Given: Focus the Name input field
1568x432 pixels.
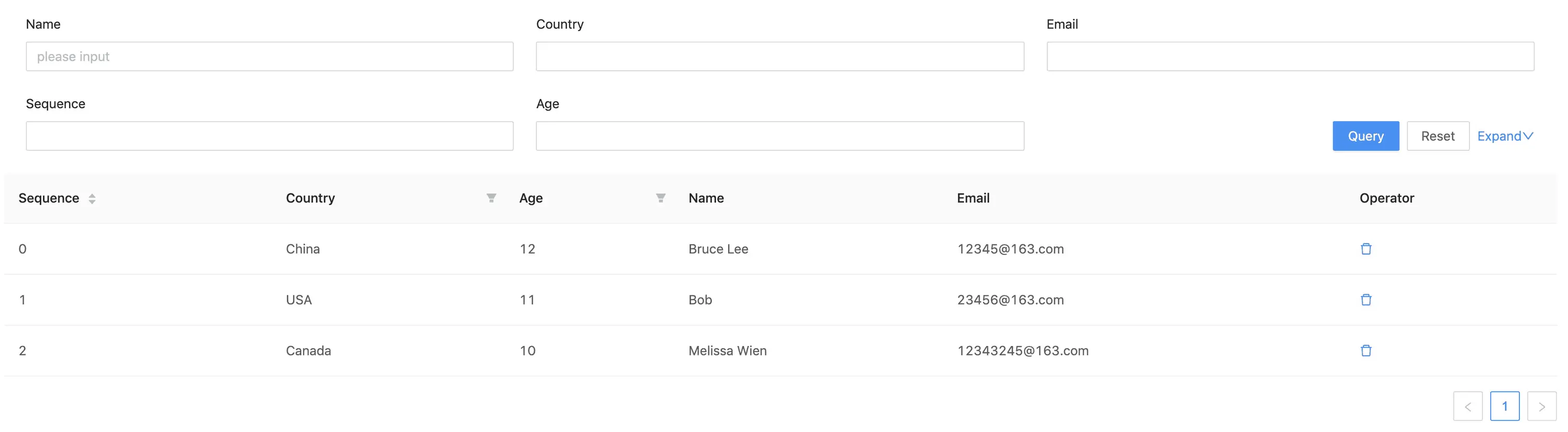Looking at the screenshot, I should [x=269, y=56].
